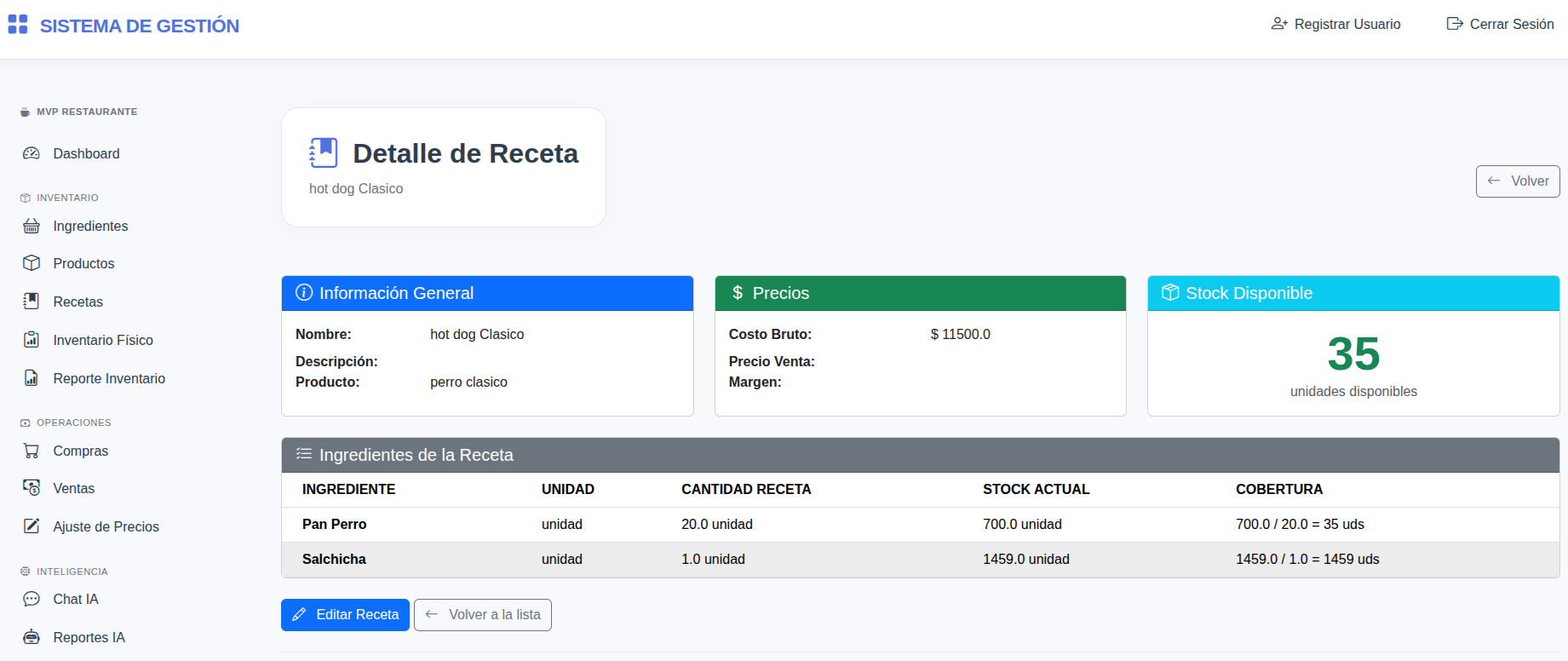The width and height of the screenshot is (1568, 661).
Task: Click the Recetas notebook icon in sidebar
Action: click(x=32, y=302)
